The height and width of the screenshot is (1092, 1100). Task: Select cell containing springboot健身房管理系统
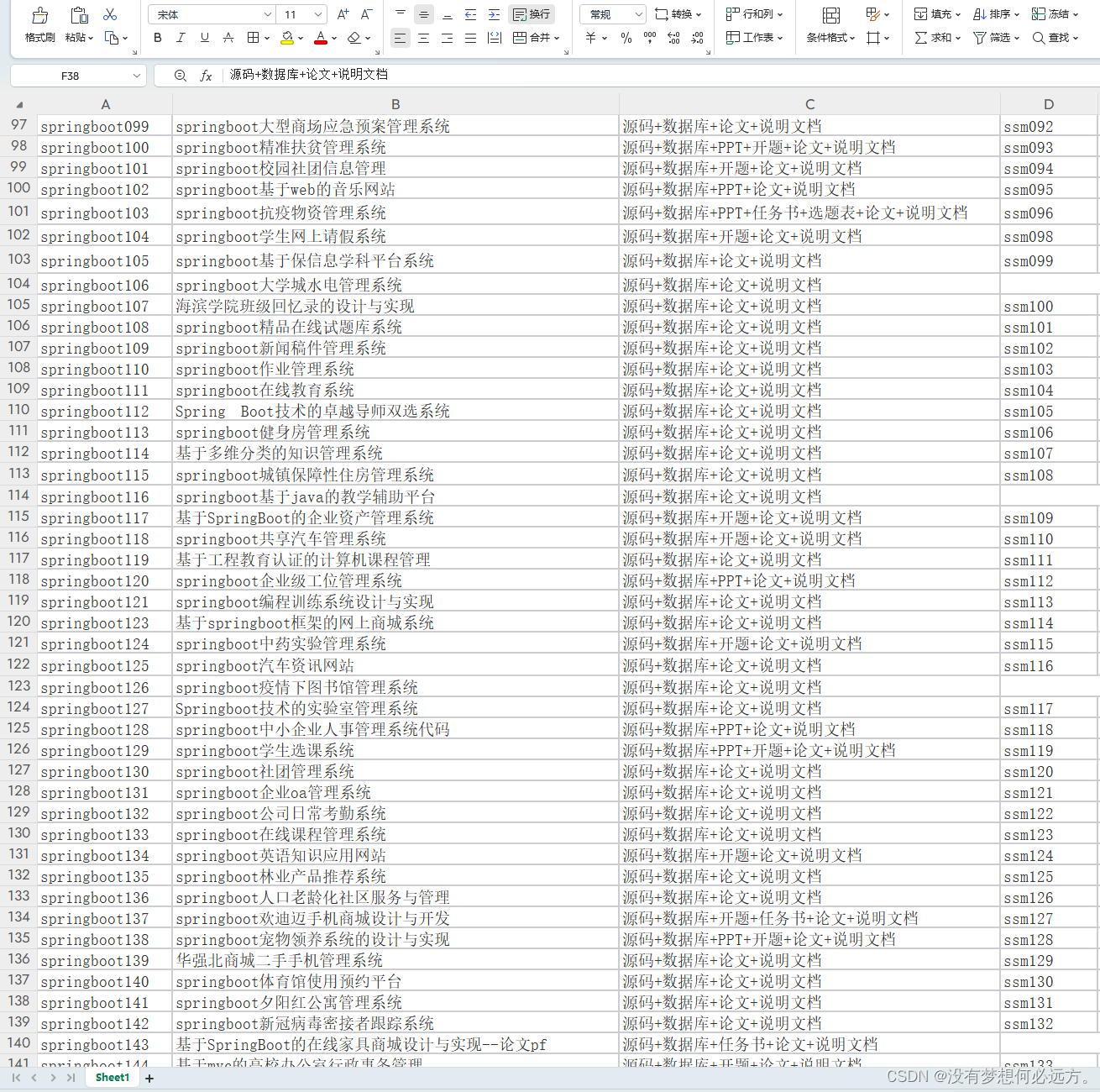tap(395, 432)
